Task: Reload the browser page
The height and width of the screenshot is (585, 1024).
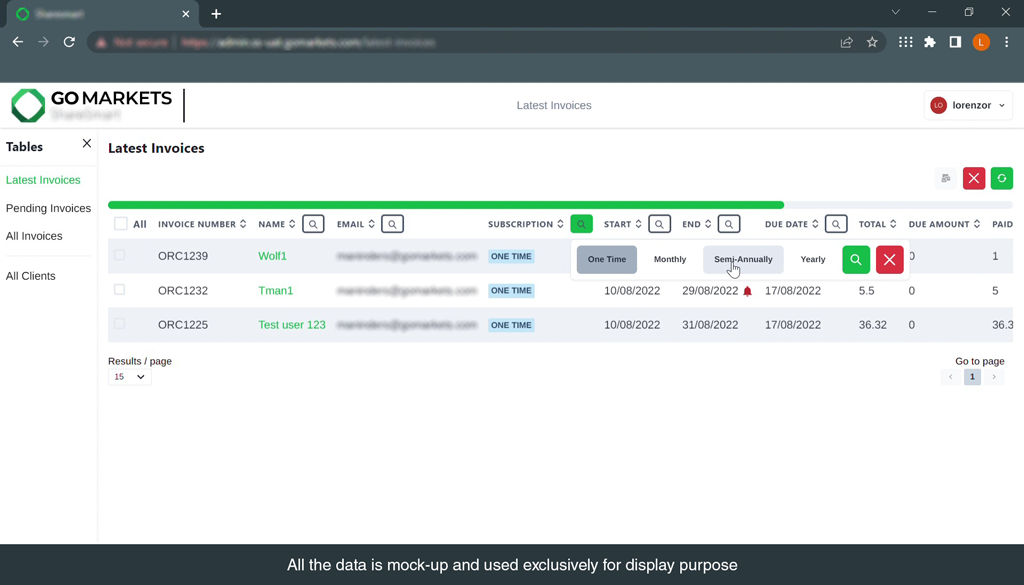Action: tap(69, 42)
